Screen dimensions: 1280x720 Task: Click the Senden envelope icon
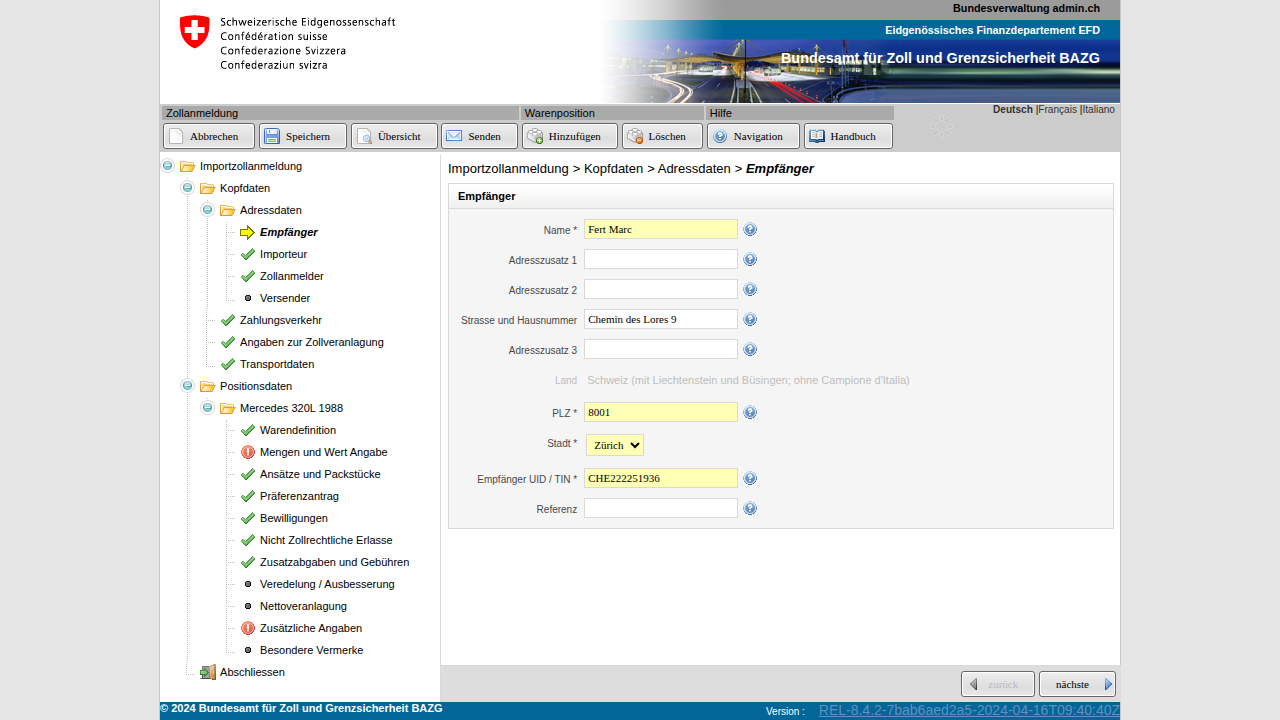pyautogui.click(x=454, y=136)
